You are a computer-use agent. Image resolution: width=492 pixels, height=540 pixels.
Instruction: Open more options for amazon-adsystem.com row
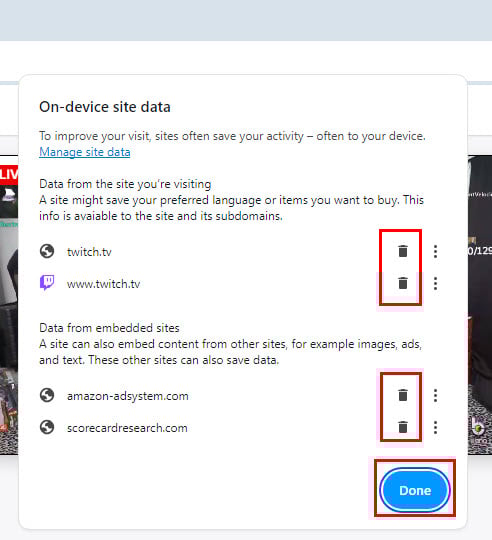435,395
